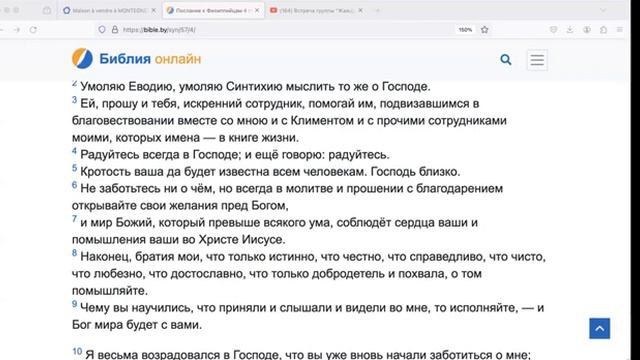Click the sidebar icon left of tabs
Screen dimensions: 640x360
(47, 10)
